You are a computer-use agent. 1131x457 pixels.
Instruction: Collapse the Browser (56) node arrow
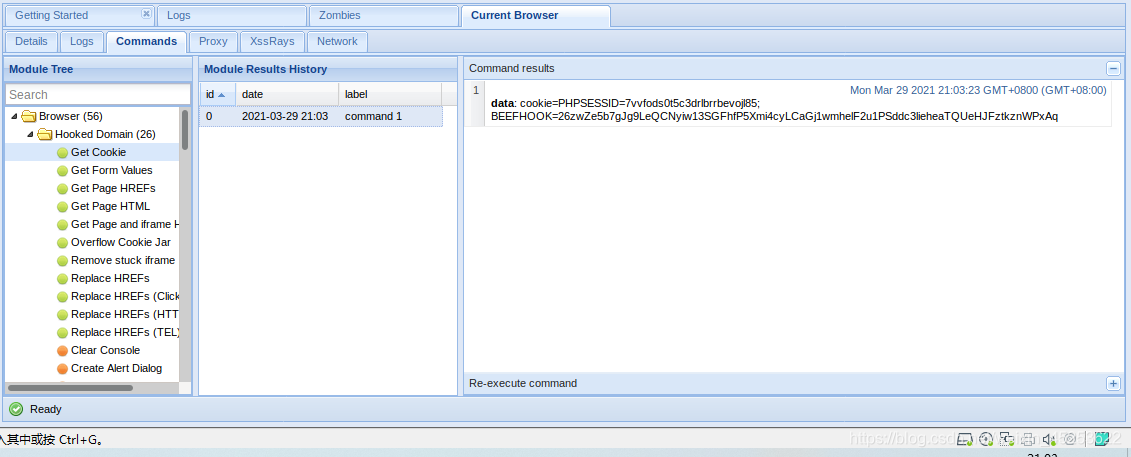coord(14,116)
